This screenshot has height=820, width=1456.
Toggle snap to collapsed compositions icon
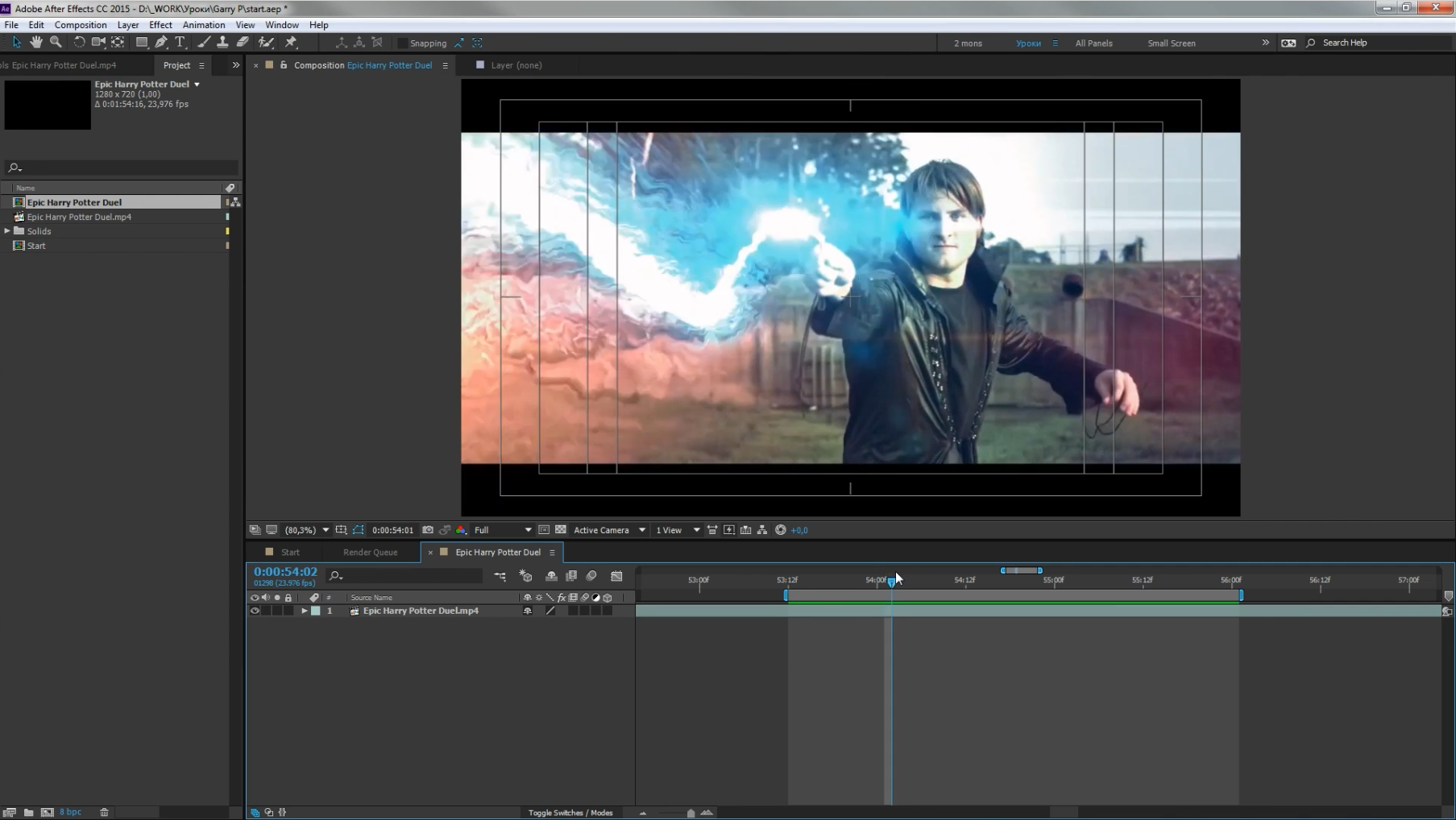477,43
